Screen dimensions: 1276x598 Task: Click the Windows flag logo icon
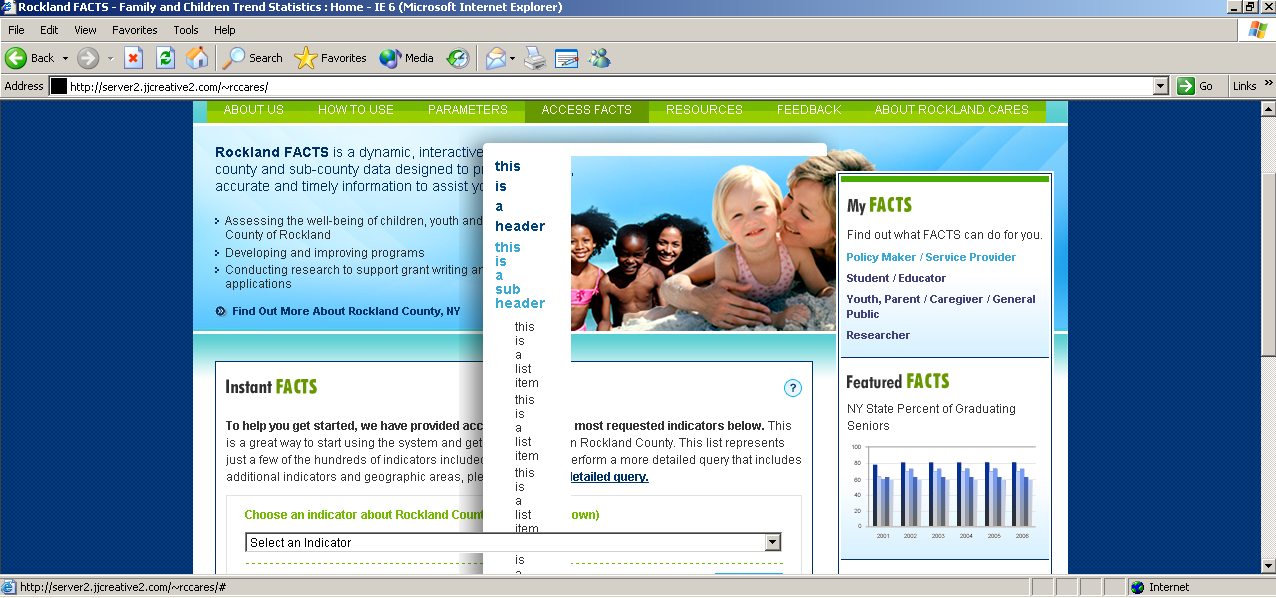pyautogui.click(x=1258, y=30)
